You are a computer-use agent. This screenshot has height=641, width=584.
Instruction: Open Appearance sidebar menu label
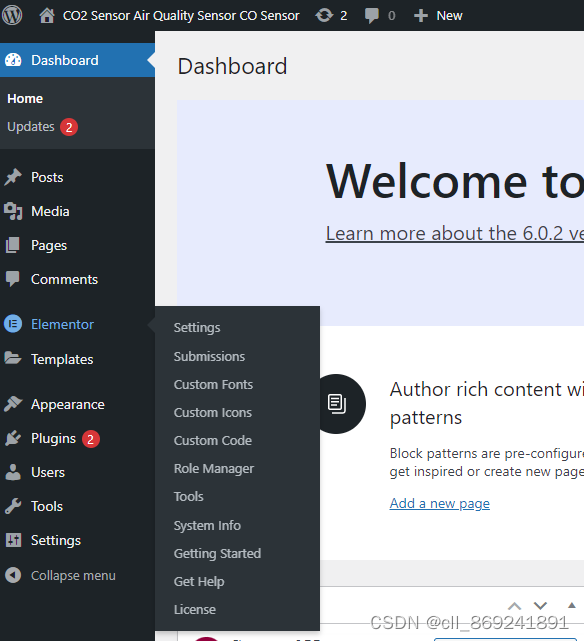coord(68,405)
